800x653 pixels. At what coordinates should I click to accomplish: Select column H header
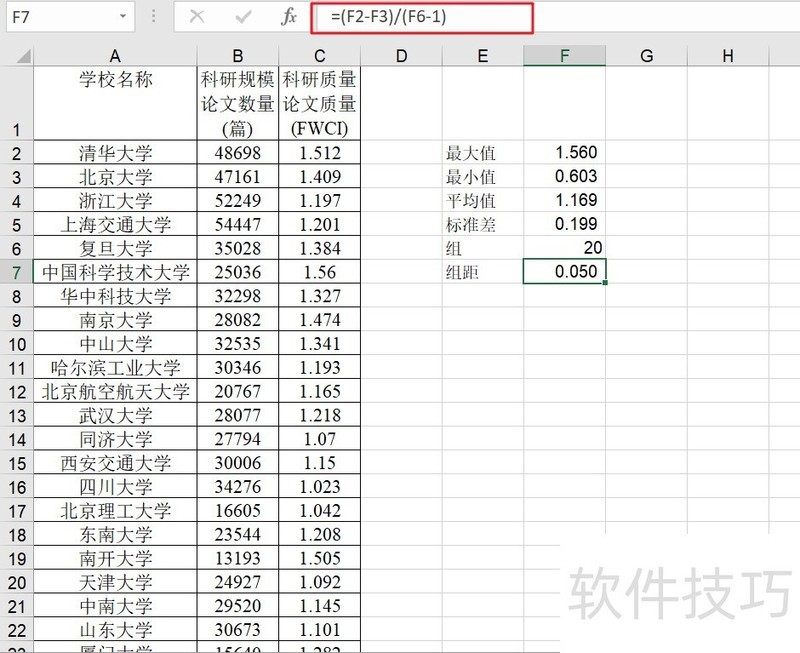tap(727, 56)
